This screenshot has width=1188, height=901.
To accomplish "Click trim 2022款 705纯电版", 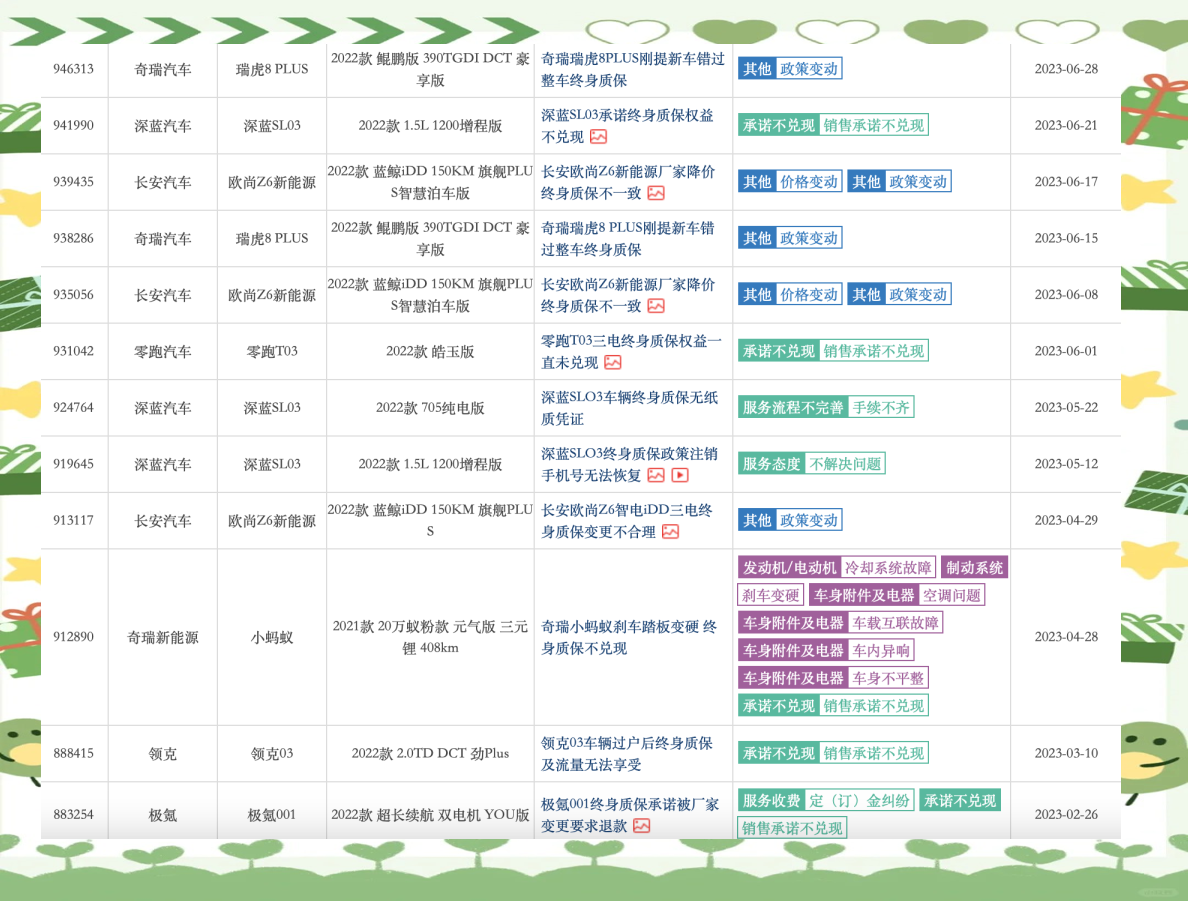I will [x=430, y=408].
